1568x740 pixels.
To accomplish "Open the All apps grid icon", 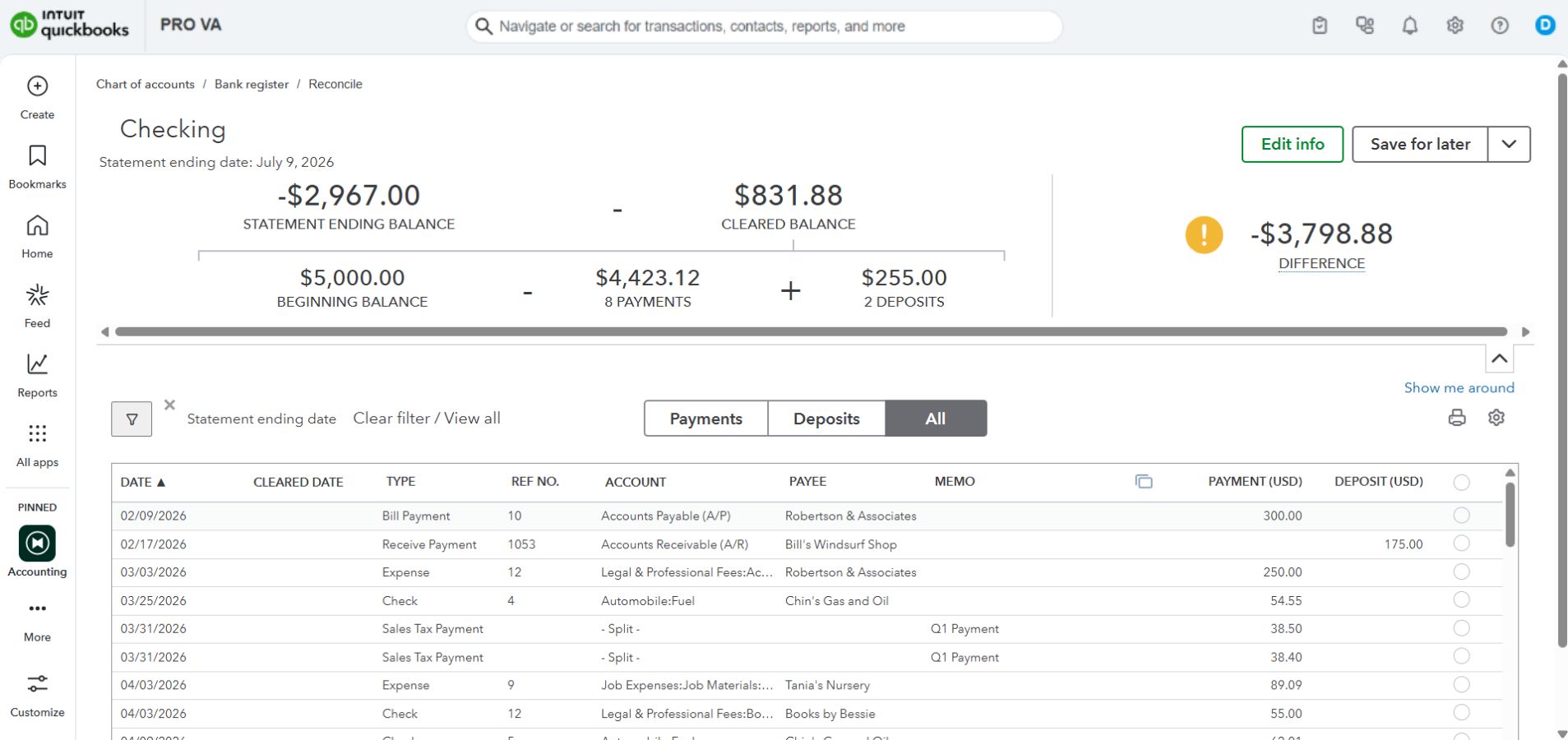I will click(37, 433).
